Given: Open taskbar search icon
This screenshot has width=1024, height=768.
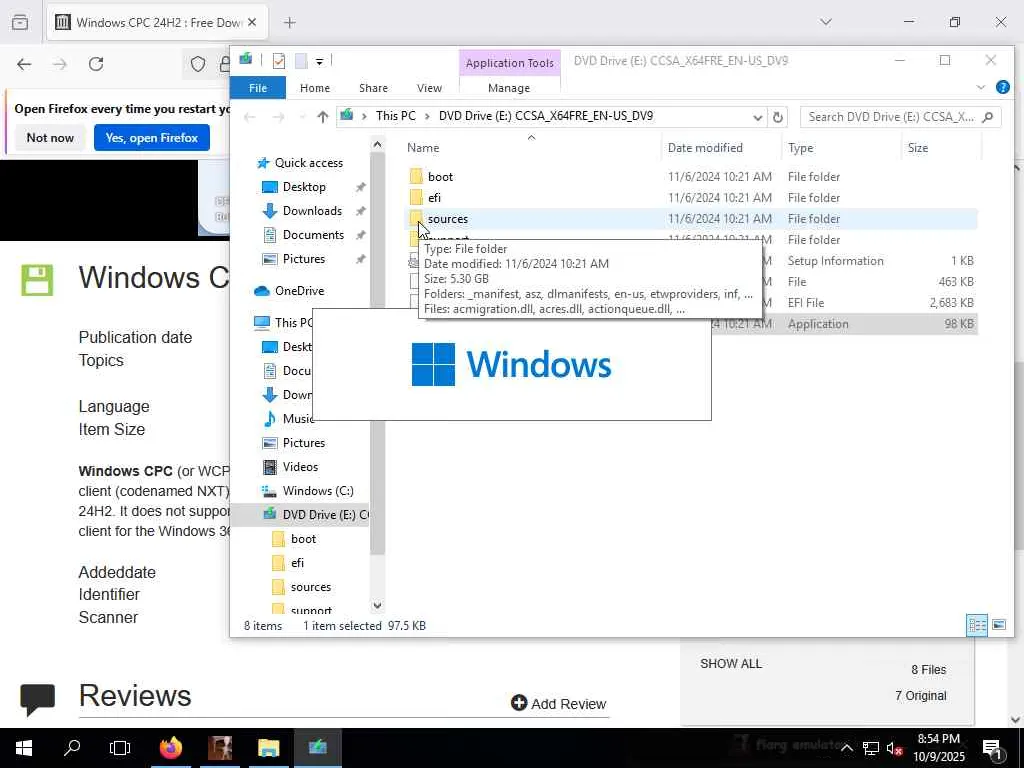Looking at the screenshot, I should 71,748.
